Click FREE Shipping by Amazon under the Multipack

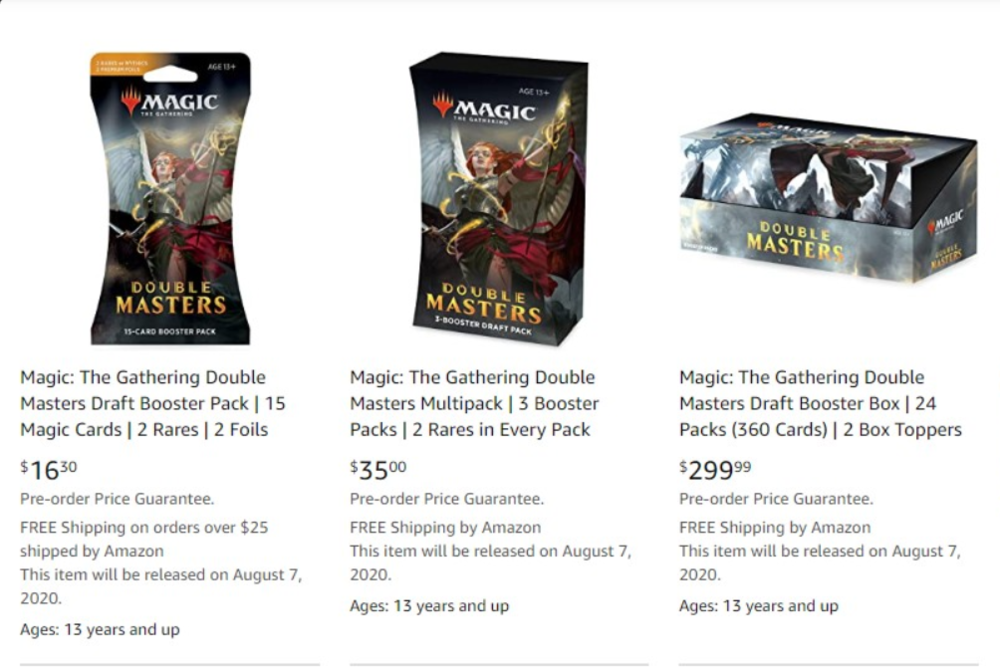445,528
